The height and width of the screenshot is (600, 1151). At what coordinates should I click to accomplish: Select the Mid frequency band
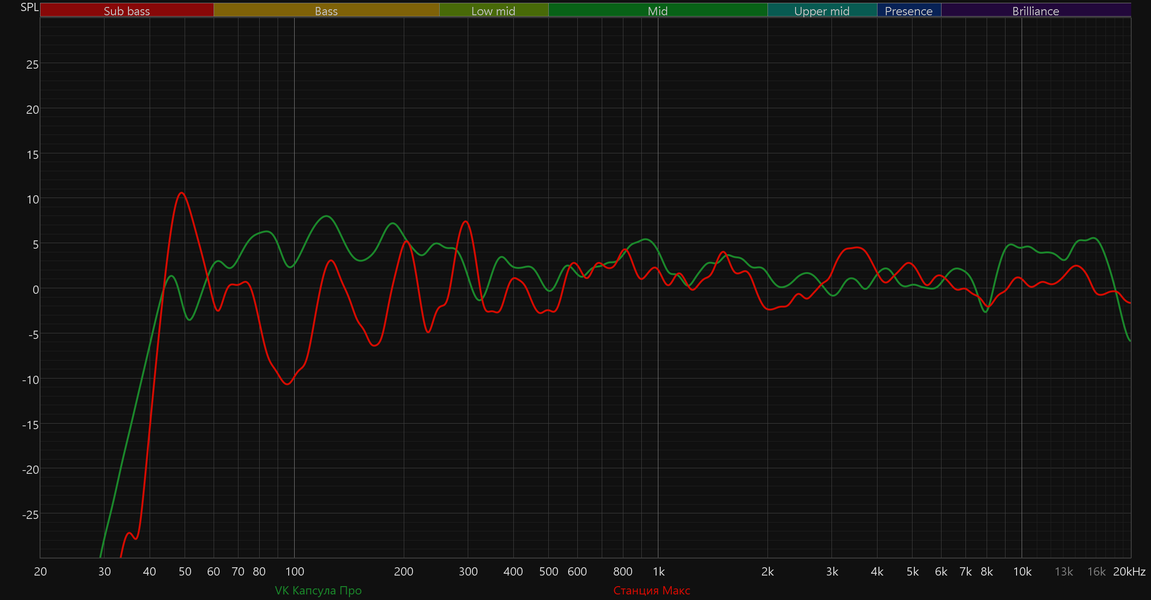(x=658, y=10)
